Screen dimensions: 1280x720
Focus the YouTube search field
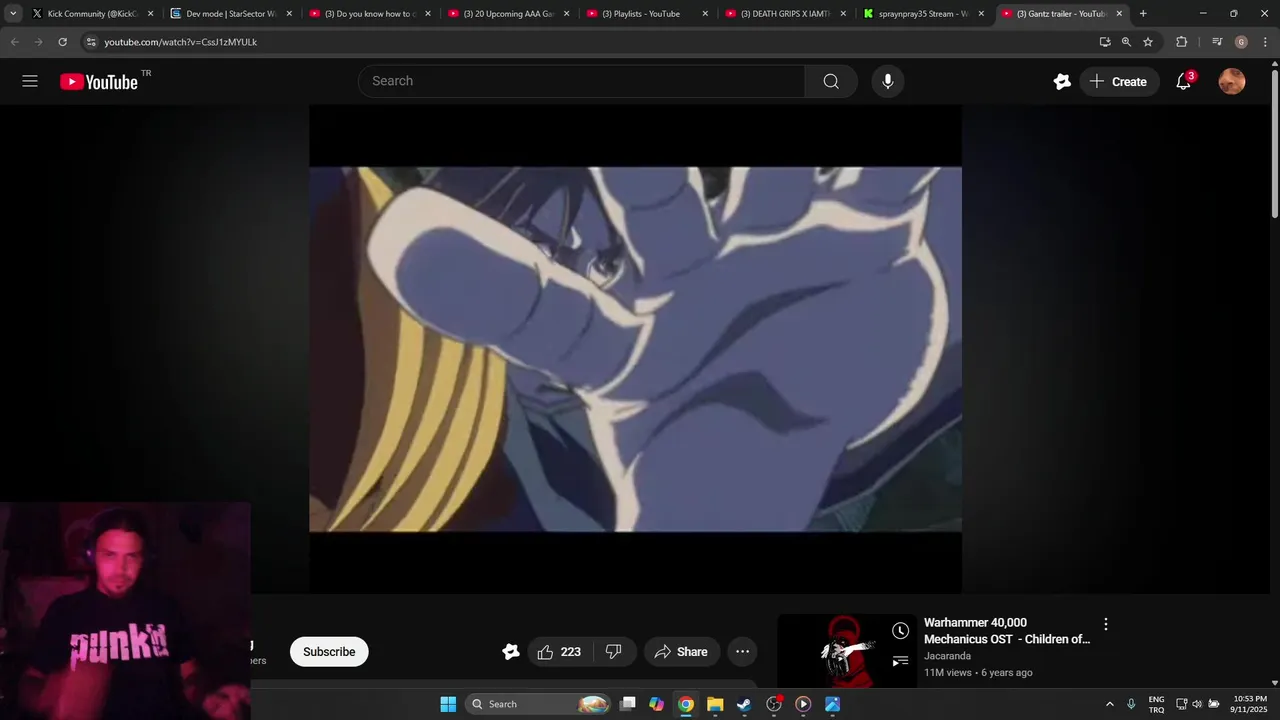point(581,81)
